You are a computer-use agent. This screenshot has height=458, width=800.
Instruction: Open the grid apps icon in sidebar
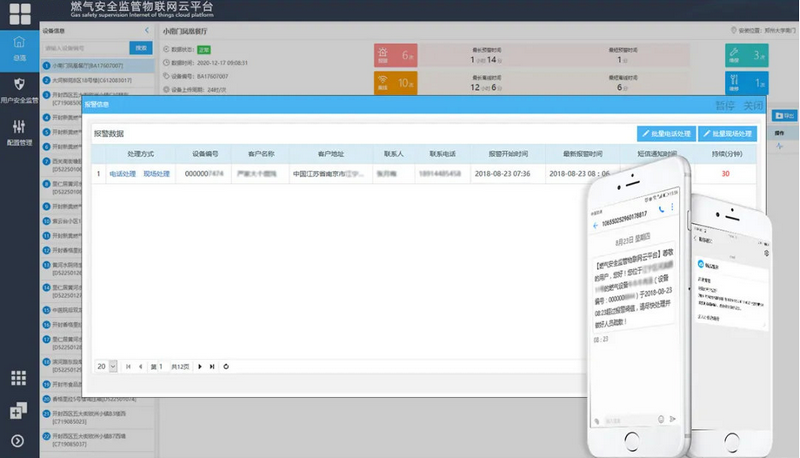point(18,377)
